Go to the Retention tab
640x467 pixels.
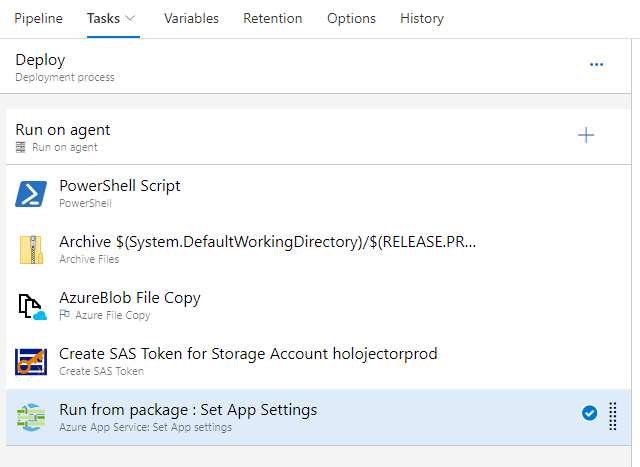click(273, 19)
